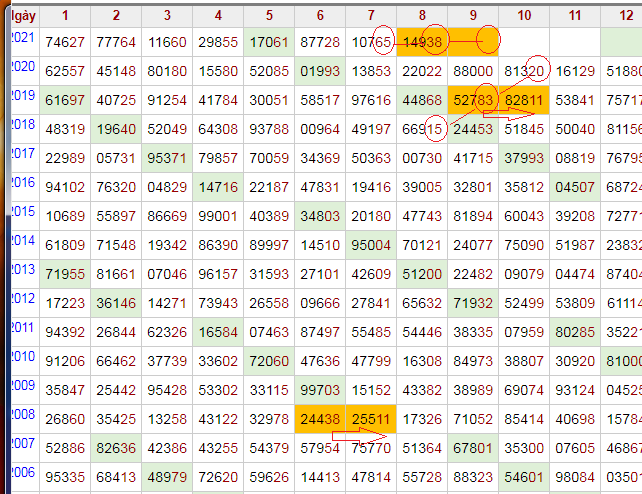Click orange cell 52783

[473, 100]
